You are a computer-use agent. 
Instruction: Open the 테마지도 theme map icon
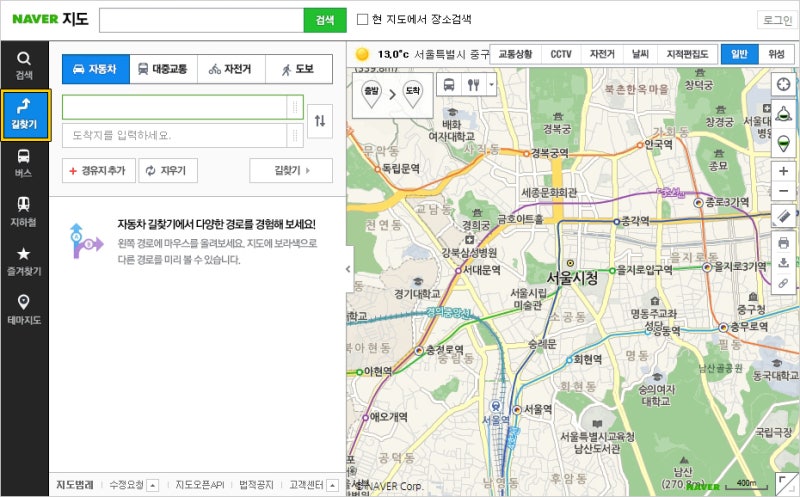click(x=23, y=309)
